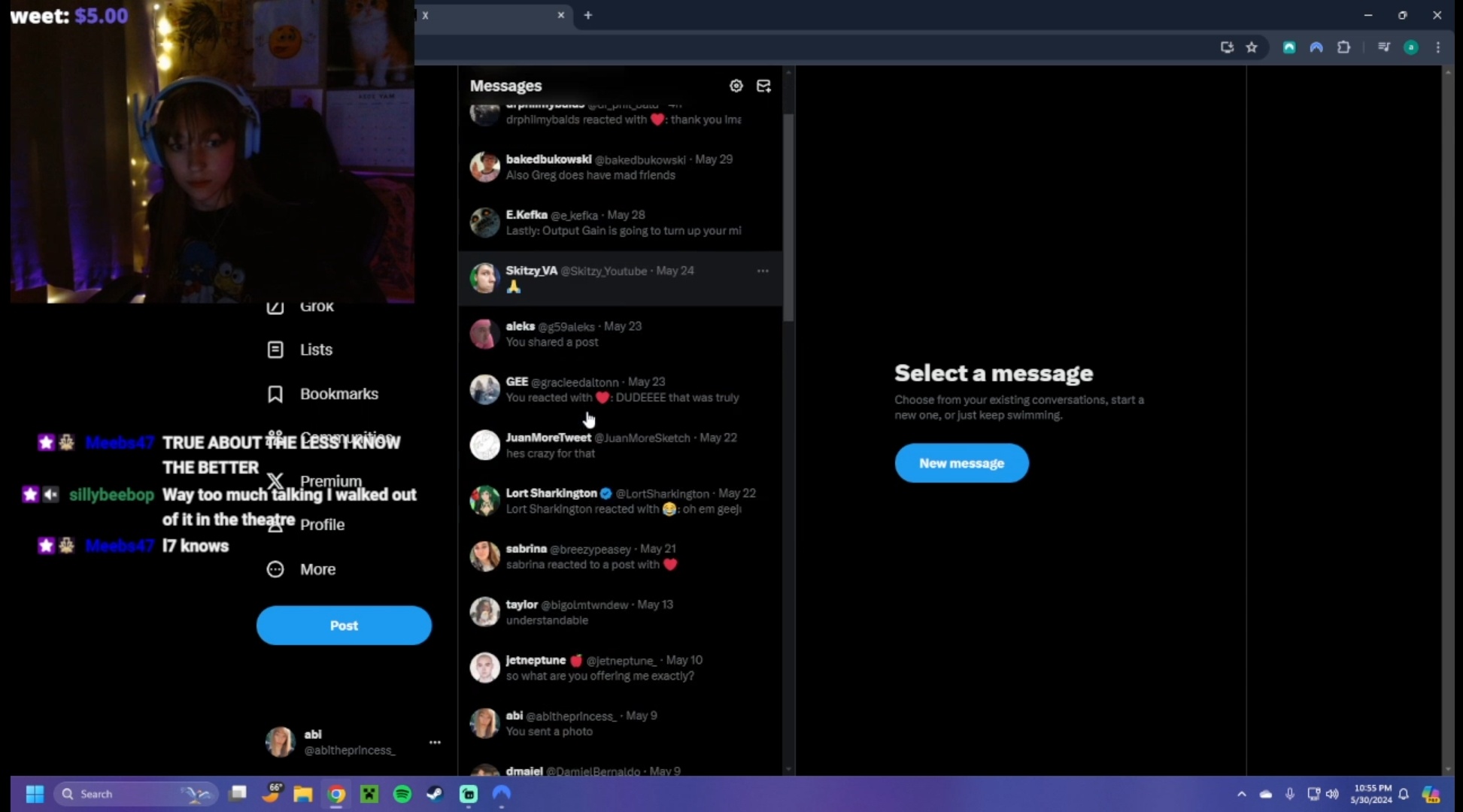
Task: Click abi profile avatar in sidebar
Action: 281,741
